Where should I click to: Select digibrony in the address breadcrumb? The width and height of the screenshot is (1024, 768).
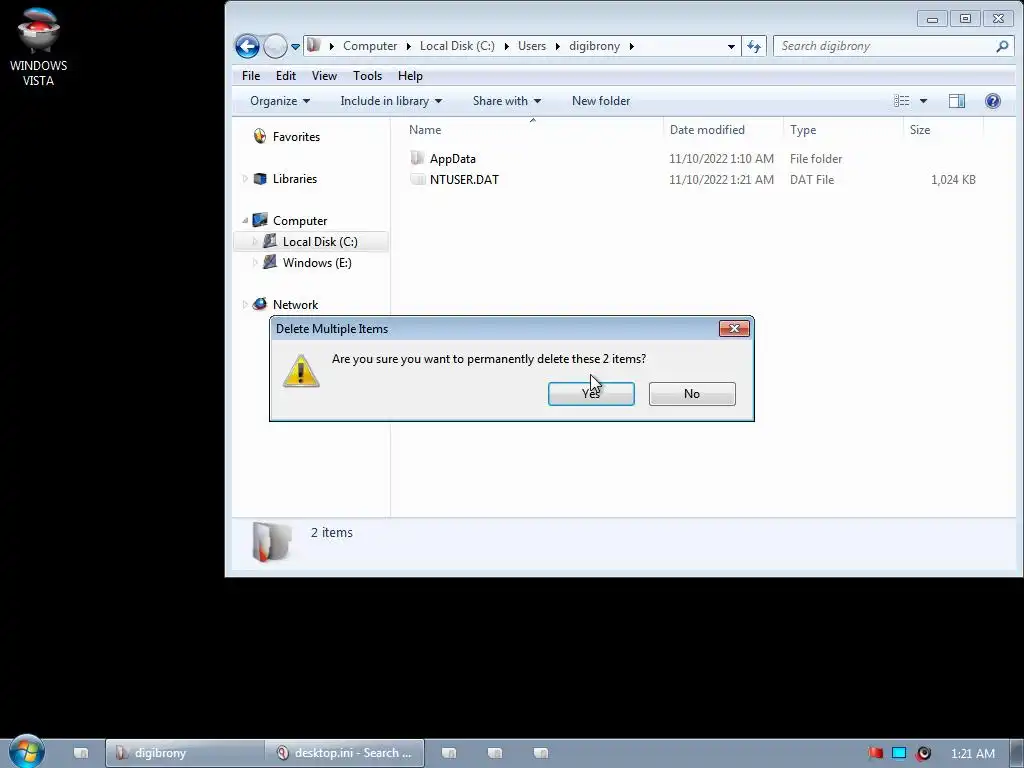tap(594, 46)
